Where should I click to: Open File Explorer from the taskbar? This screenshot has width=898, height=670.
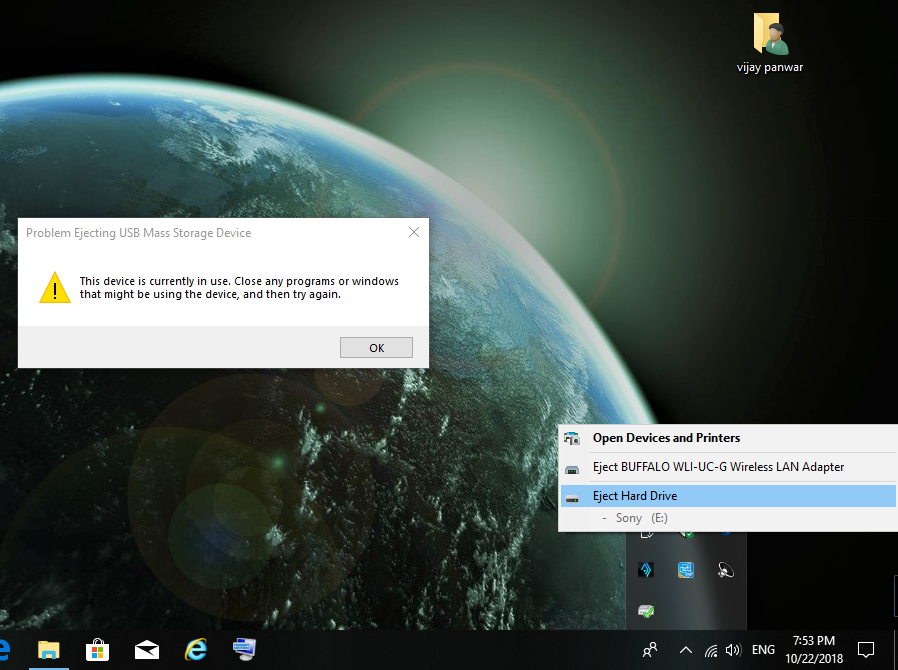point(48,650)
